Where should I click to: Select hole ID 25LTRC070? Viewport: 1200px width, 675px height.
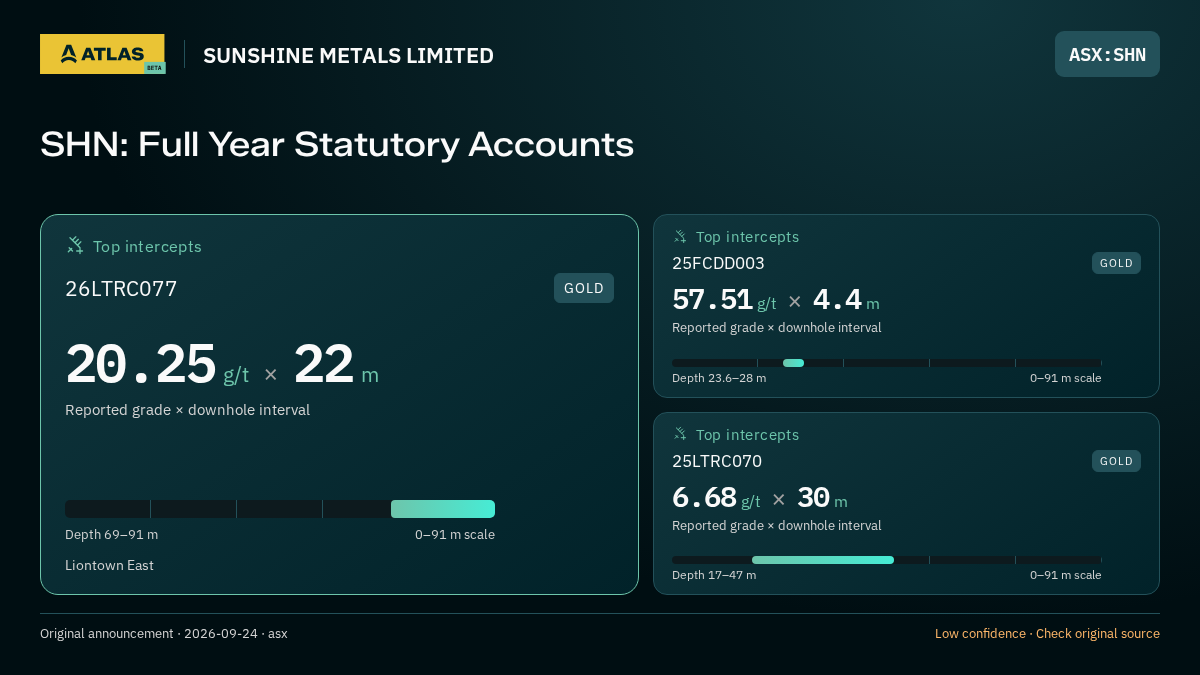pos(717,461)
